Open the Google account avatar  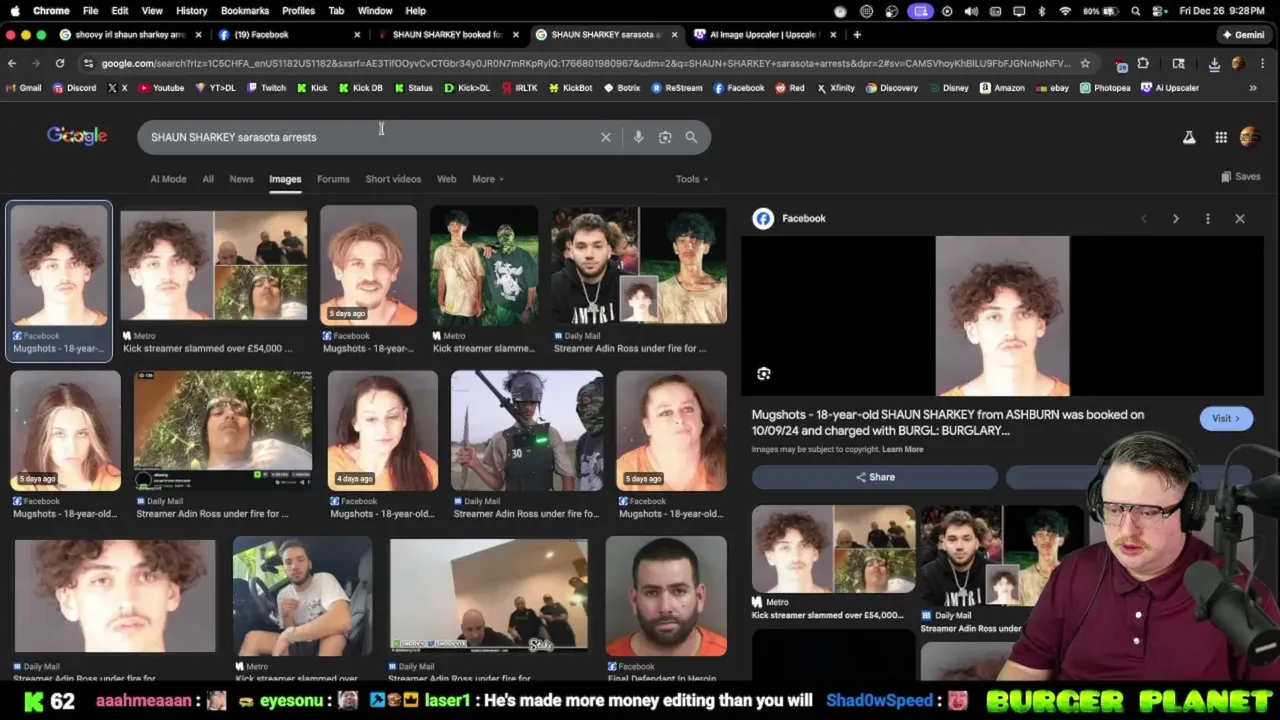1249,137
